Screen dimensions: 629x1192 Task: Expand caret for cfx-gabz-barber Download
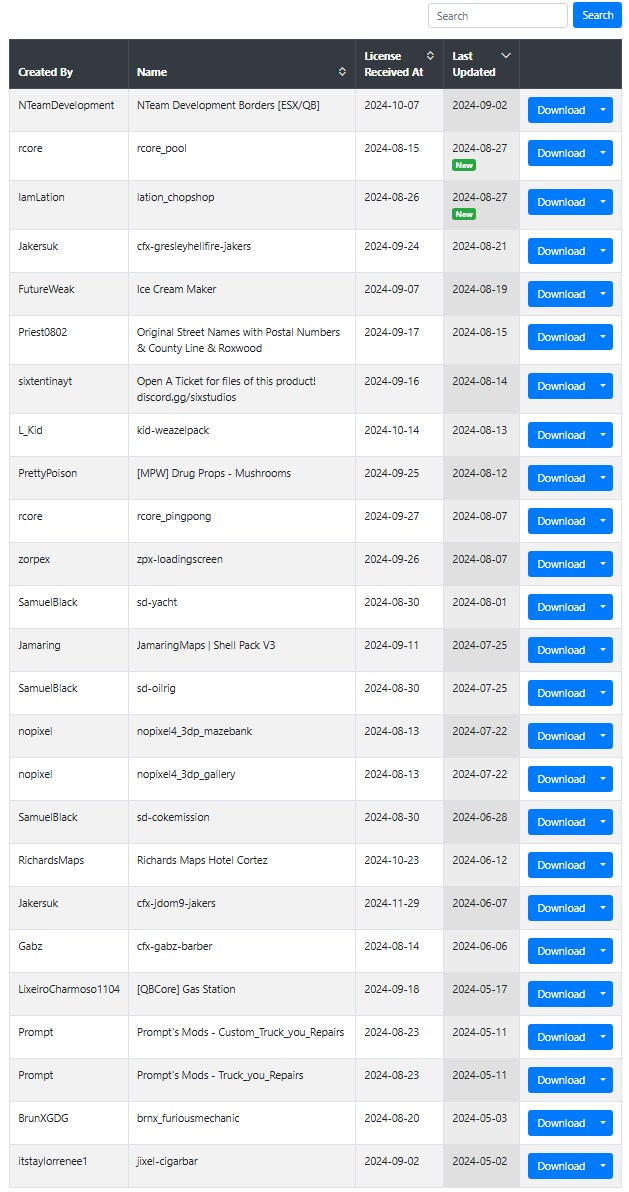(x=603, y=951)
